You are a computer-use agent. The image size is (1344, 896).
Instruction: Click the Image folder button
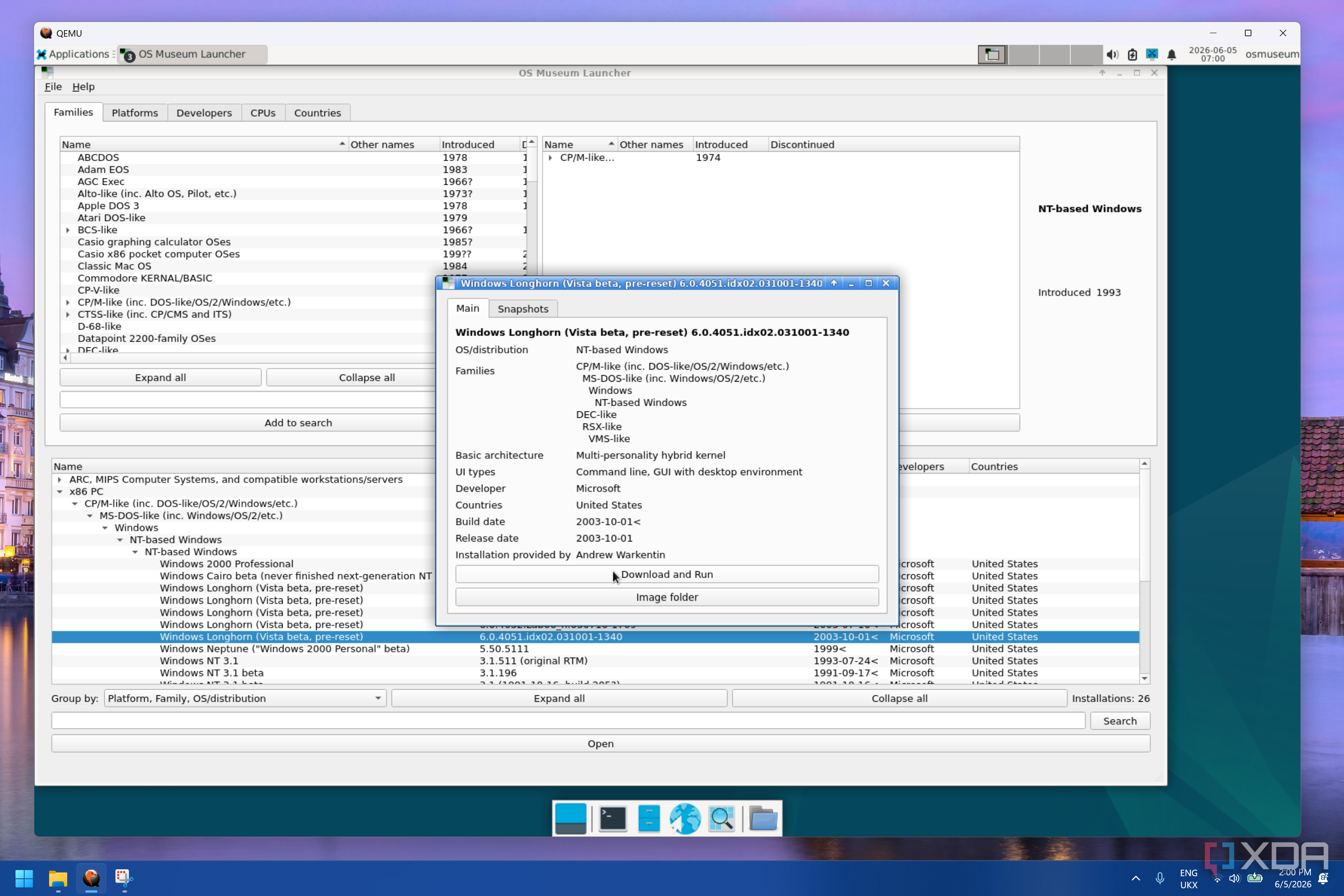[667, 597]
